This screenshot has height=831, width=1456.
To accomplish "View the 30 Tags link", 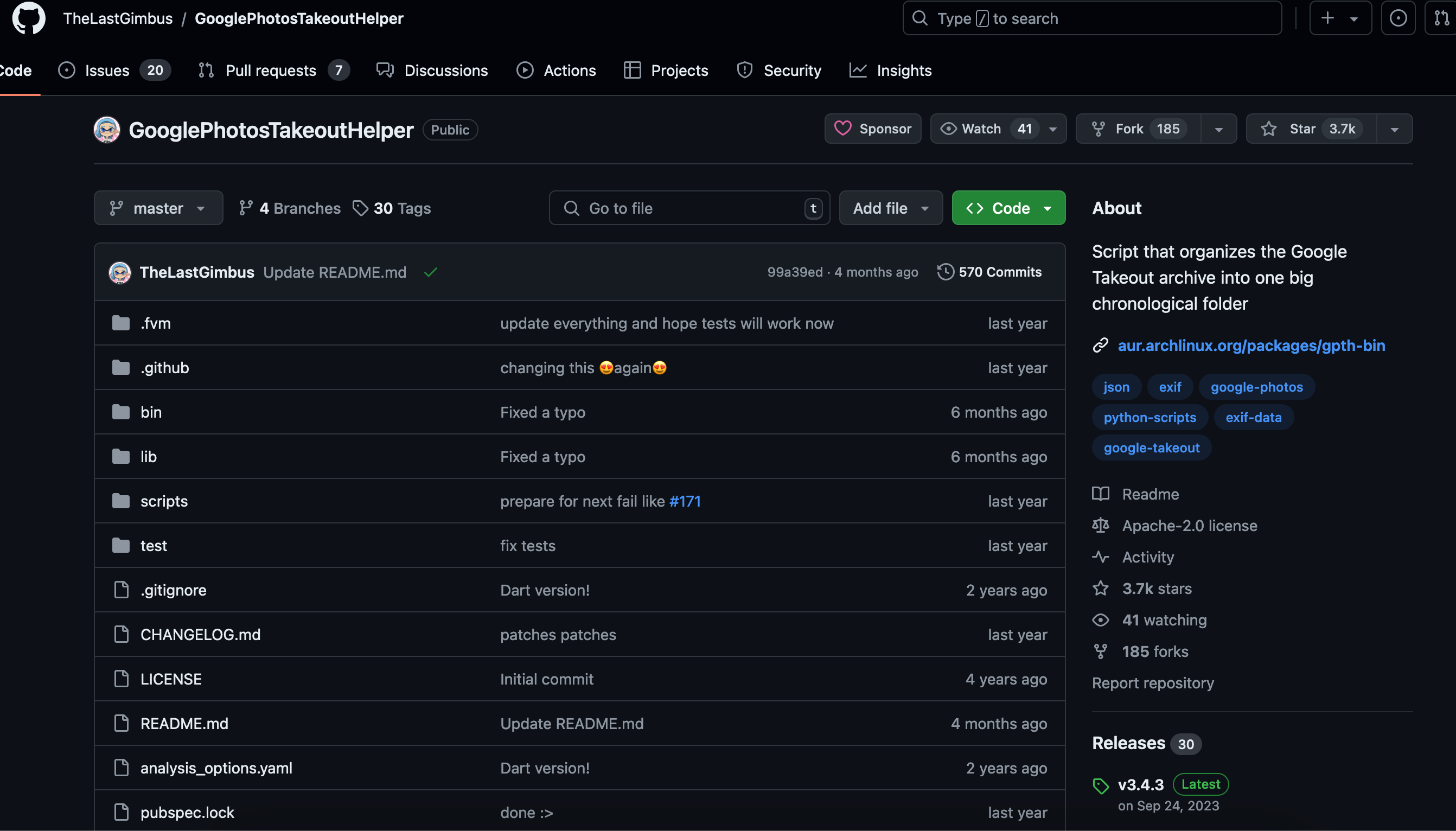I will 392,208.
